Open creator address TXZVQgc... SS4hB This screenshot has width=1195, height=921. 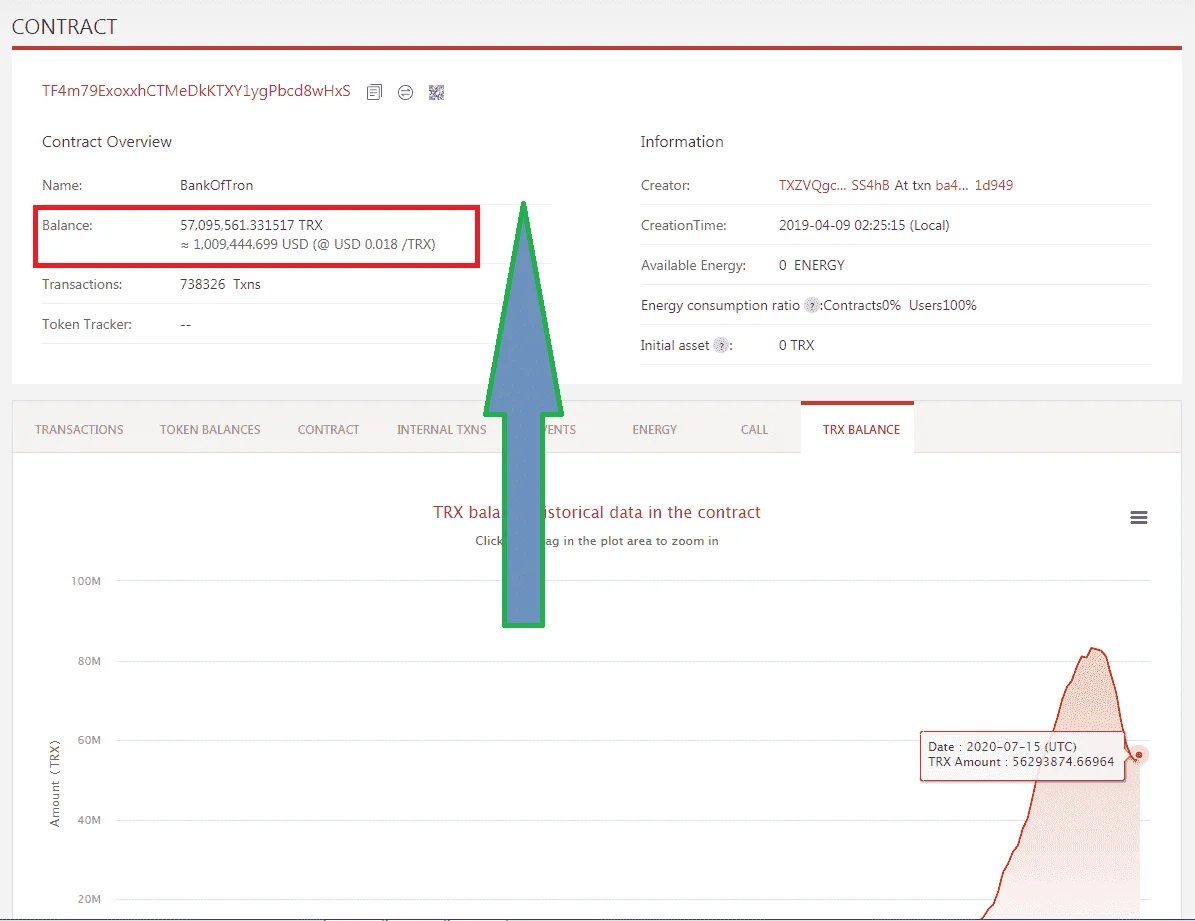coord(834,185)
